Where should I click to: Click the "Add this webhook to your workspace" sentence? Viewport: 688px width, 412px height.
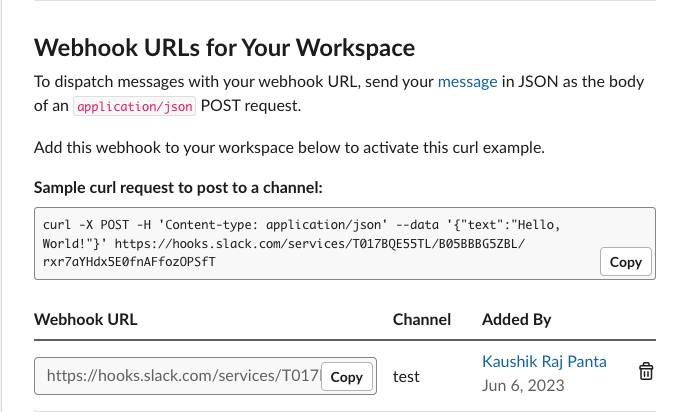pyautogui.click(x=290, y=148)
